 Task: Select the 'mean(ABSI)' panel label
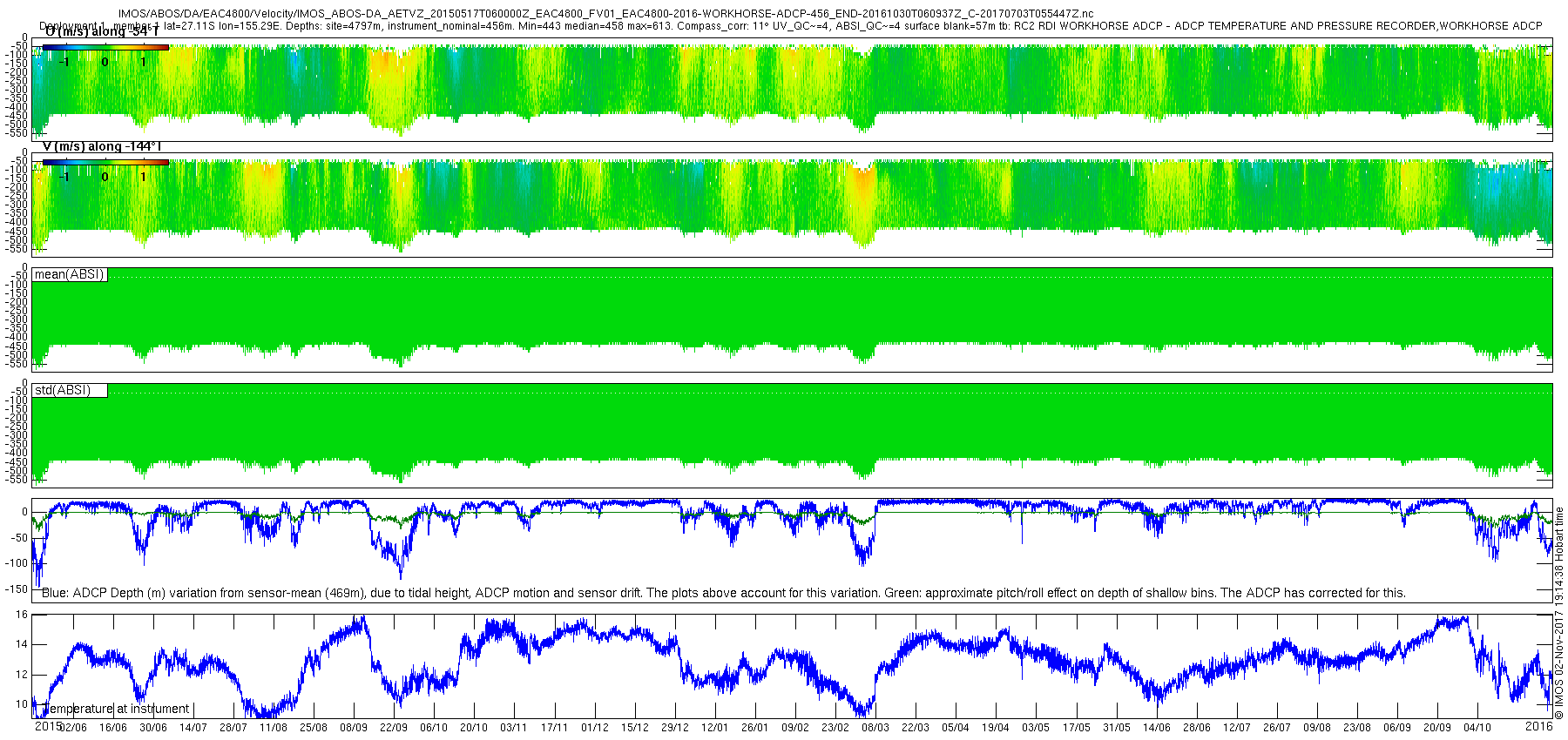click(70, 275)
